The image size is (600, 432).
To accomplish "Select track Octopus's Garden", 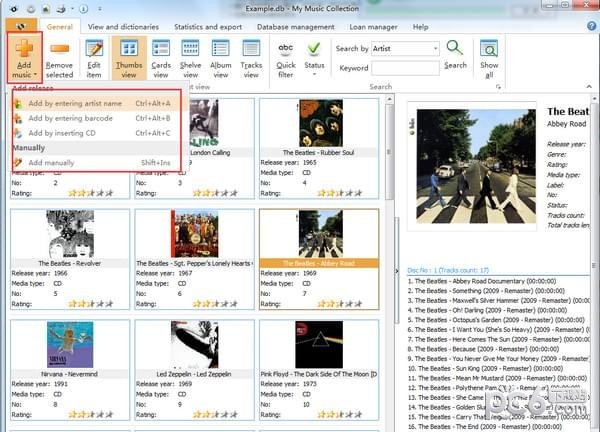I will (x=496, y=320).
